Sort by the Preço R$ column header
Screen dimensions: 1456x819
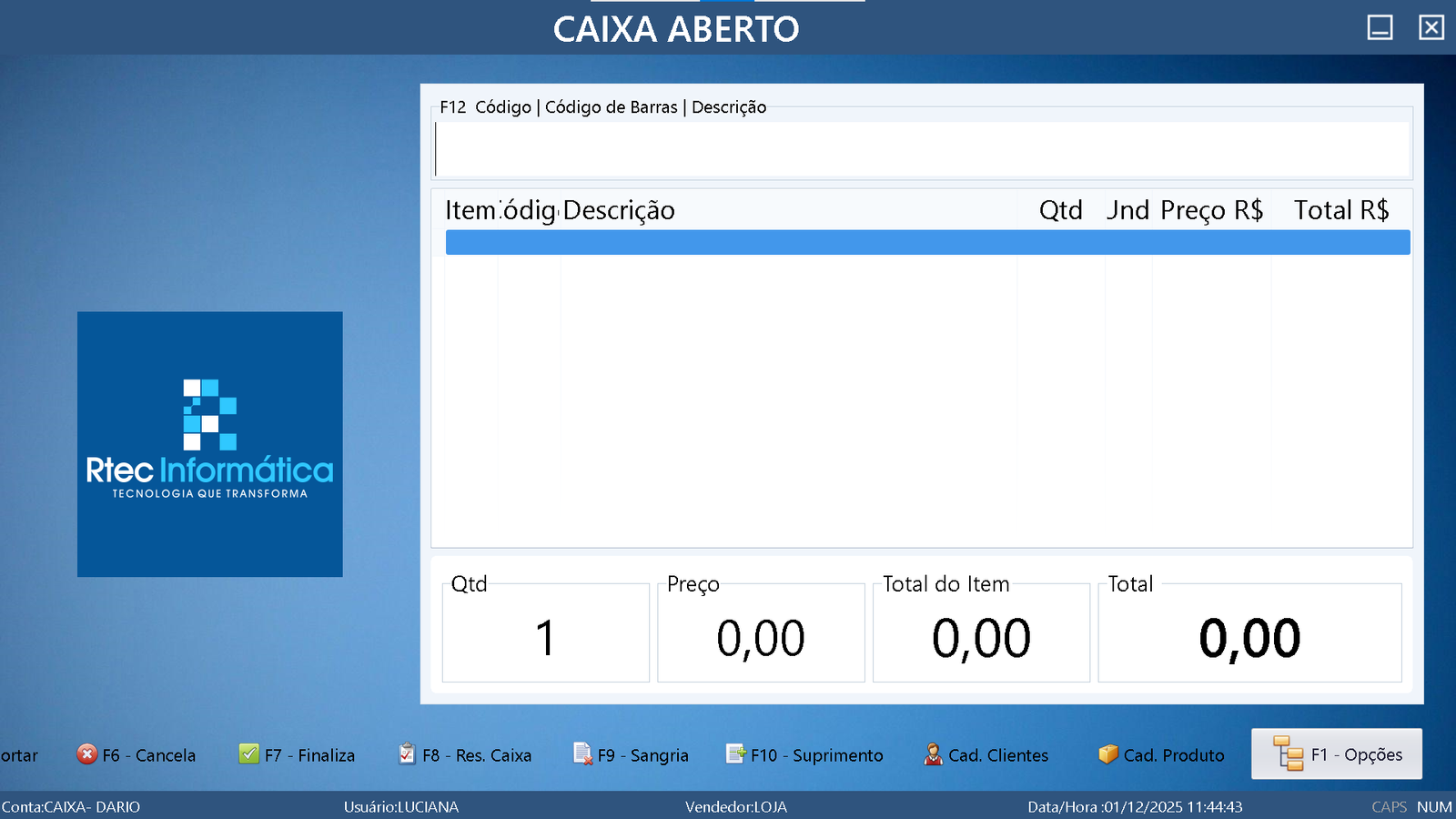1211,210
